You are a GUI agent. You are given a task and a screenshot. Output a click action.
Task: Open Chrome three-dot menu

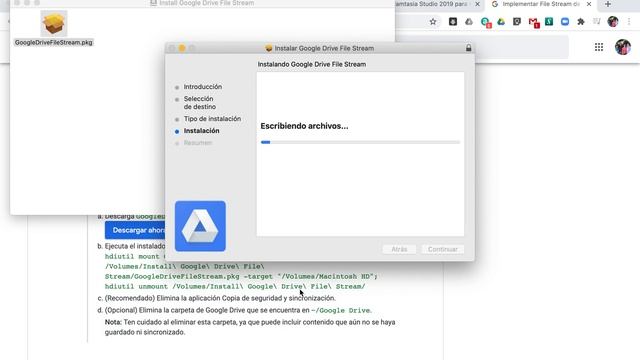629,22
